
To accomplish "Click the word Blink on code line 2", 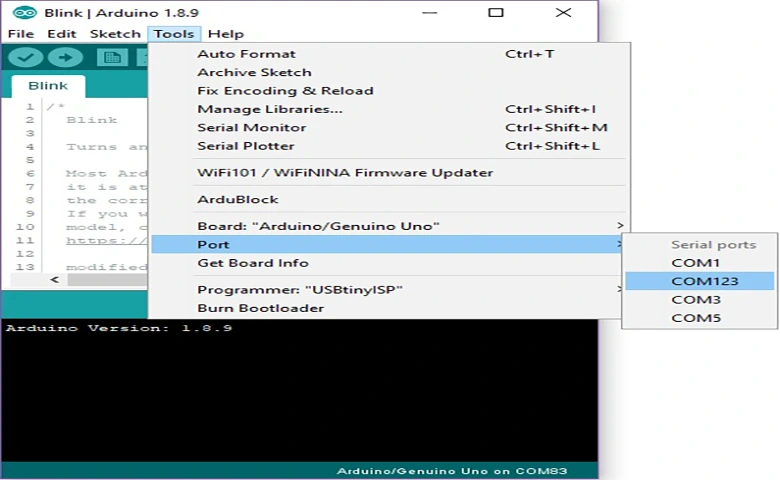I will [x=92, y=120].
